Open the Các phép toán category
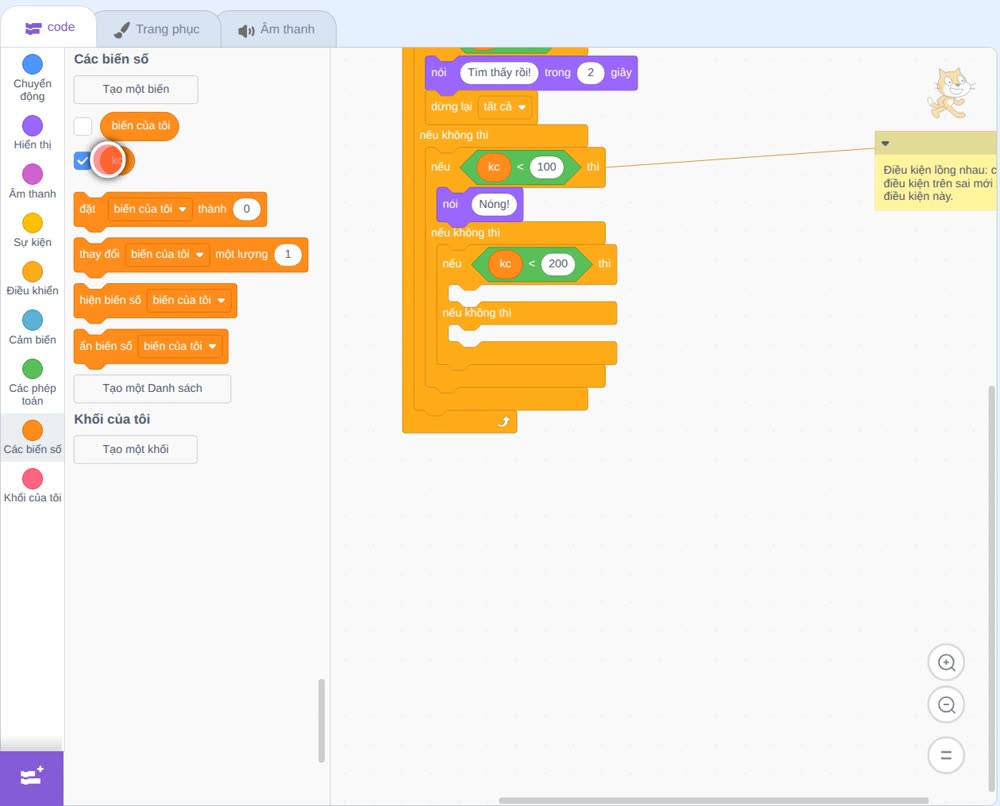The image size is (1000, 806). pyautogui.click(x=32, y=383)
